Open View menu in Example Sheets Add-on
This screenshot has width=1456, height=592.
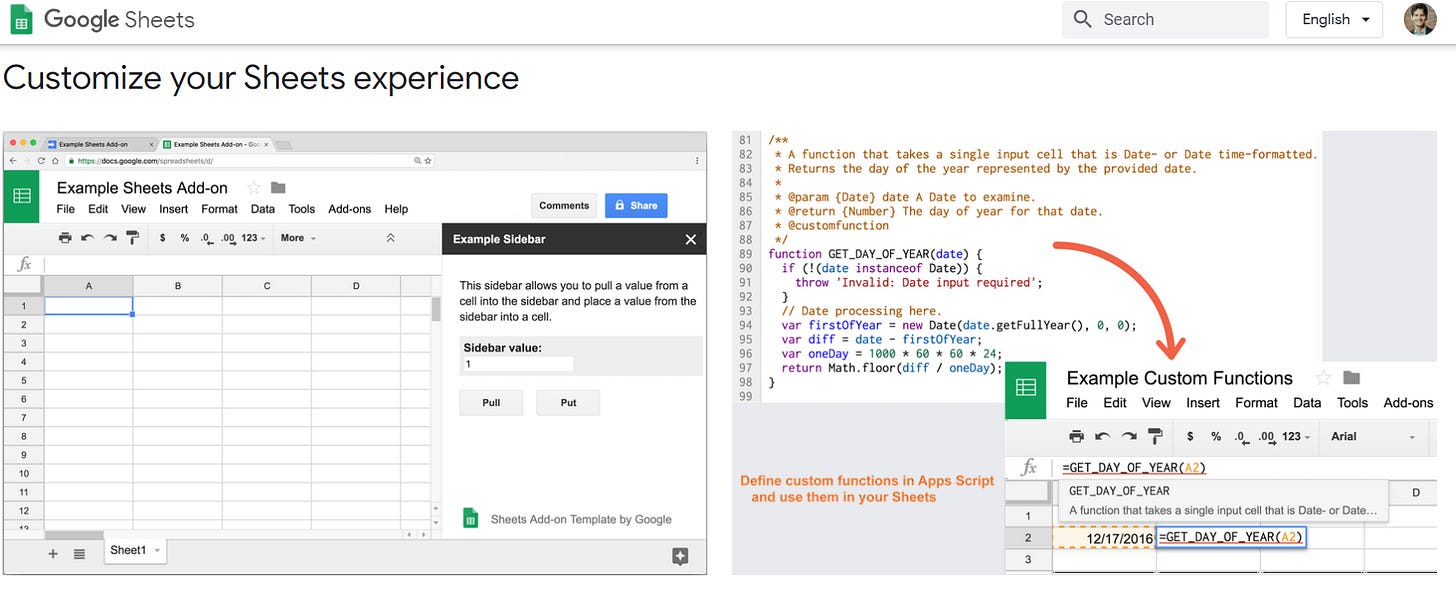[134, 209]
